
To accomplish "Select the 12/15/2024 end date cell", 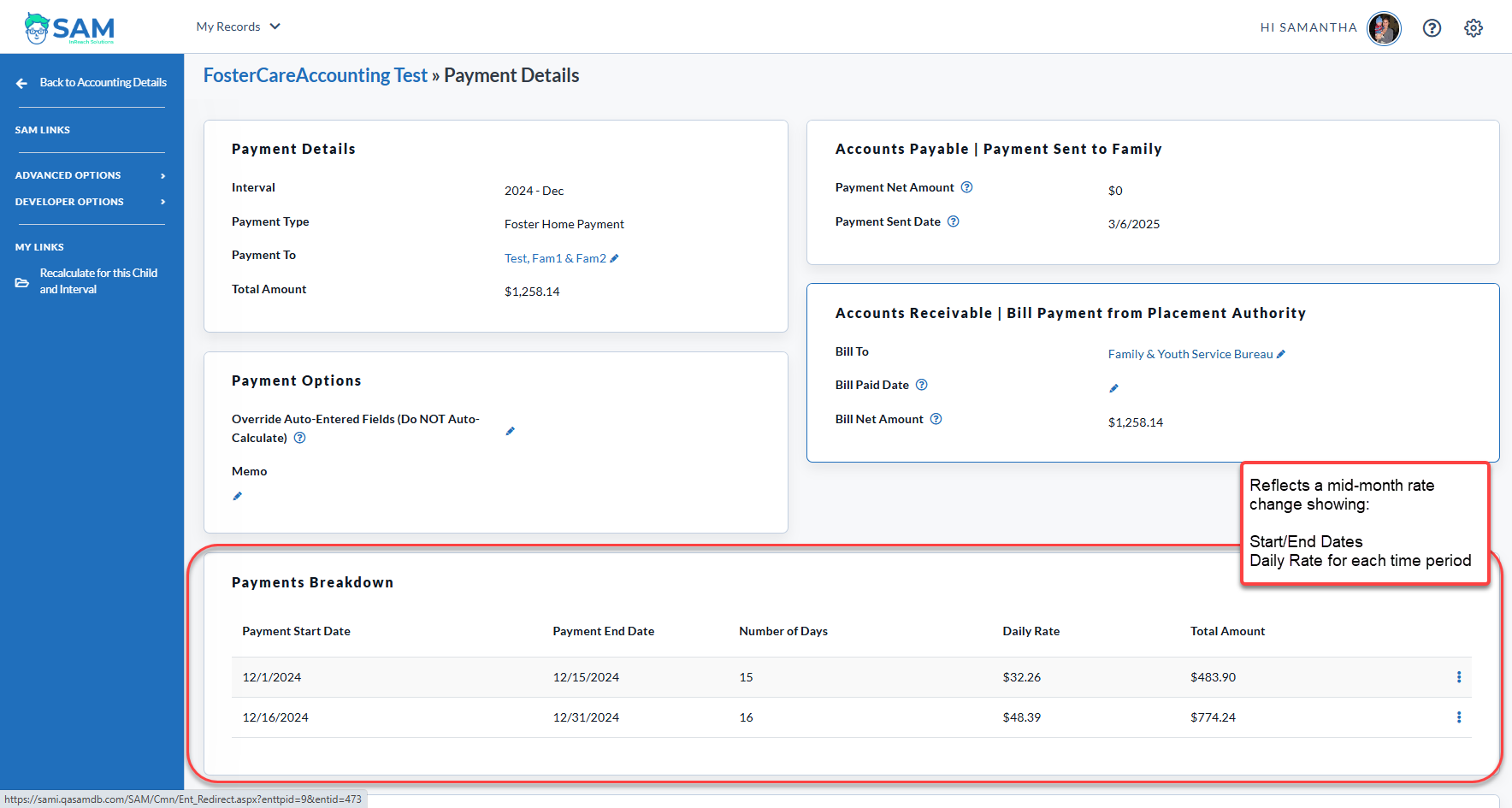I will (x=586, y=677).
